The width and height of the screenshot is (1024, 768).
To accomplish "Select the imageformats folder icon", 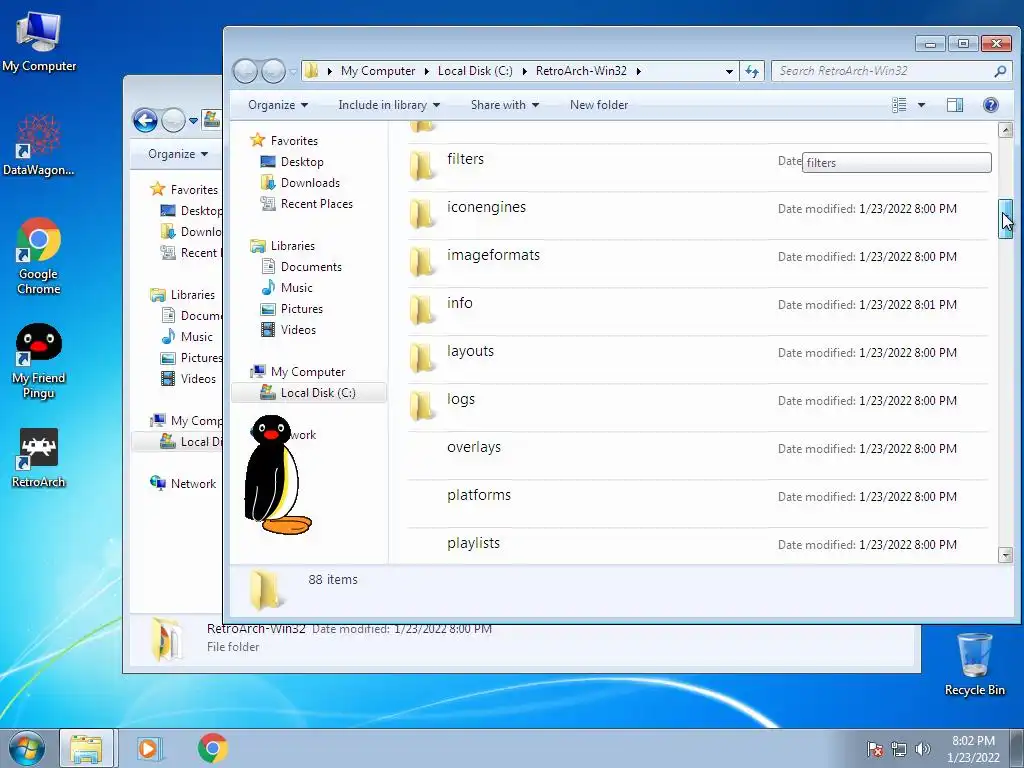I will pyautogui.click(x=422, y=262).
